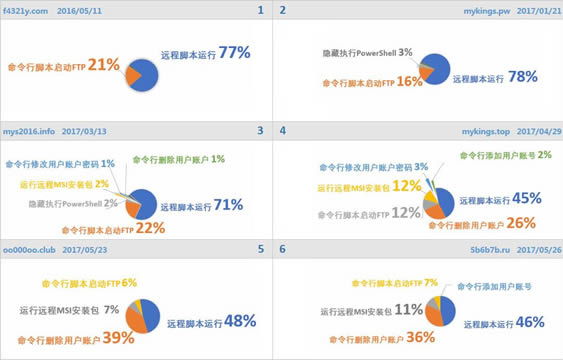Click the gray MSI 11% label in panel 6
The image size is (563, 360).
(x=372, y=310)
